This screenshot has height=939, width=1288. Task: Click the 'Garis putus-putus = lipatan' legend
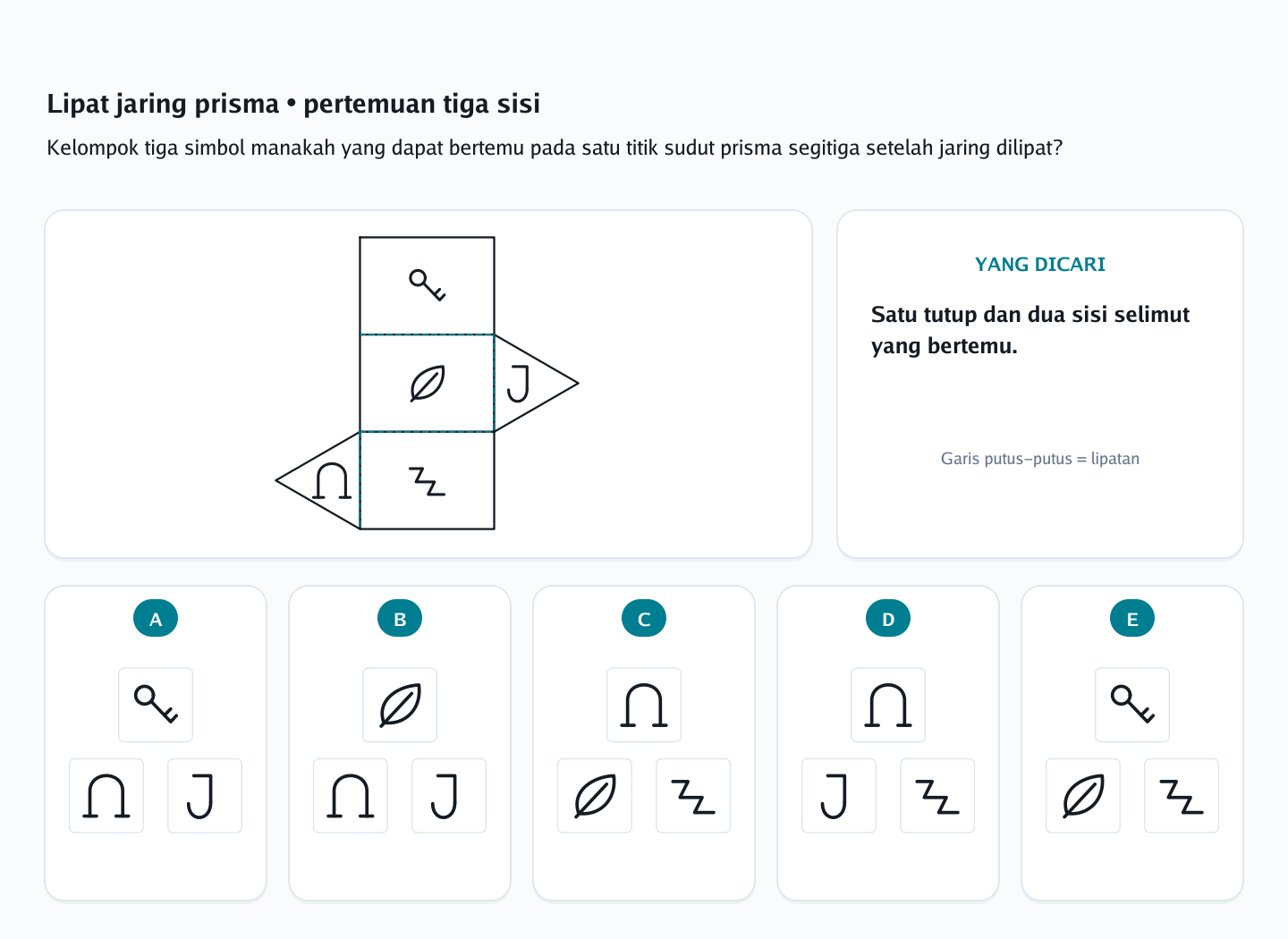1040,459
